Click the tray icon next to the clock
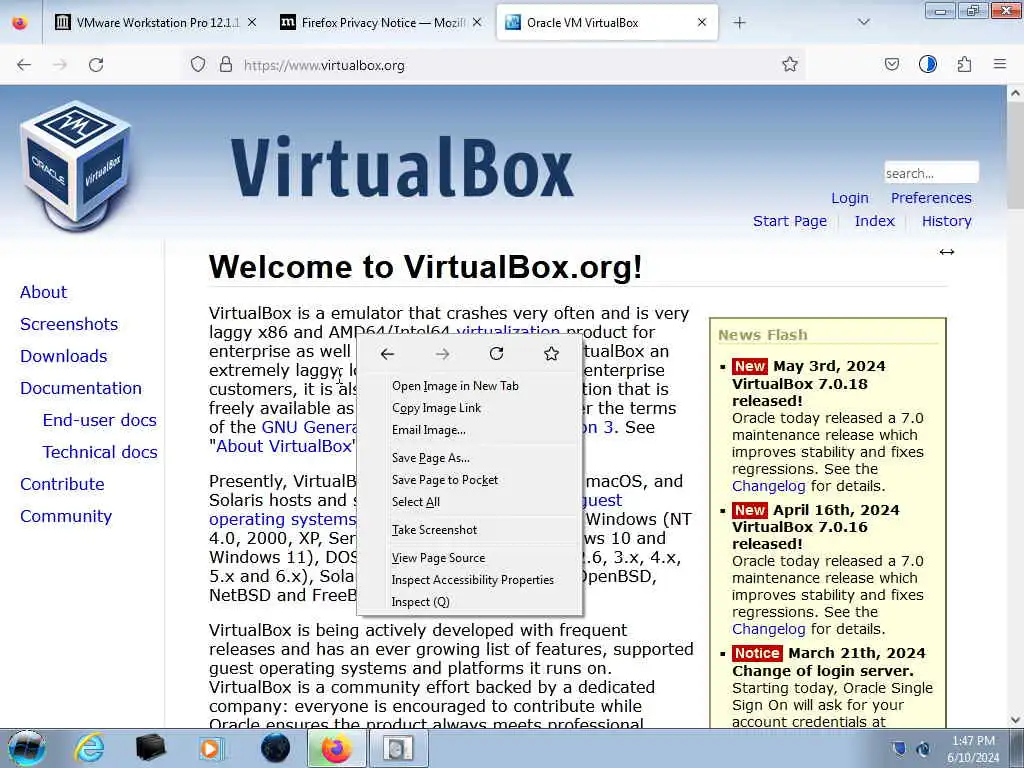 (923, 749)
